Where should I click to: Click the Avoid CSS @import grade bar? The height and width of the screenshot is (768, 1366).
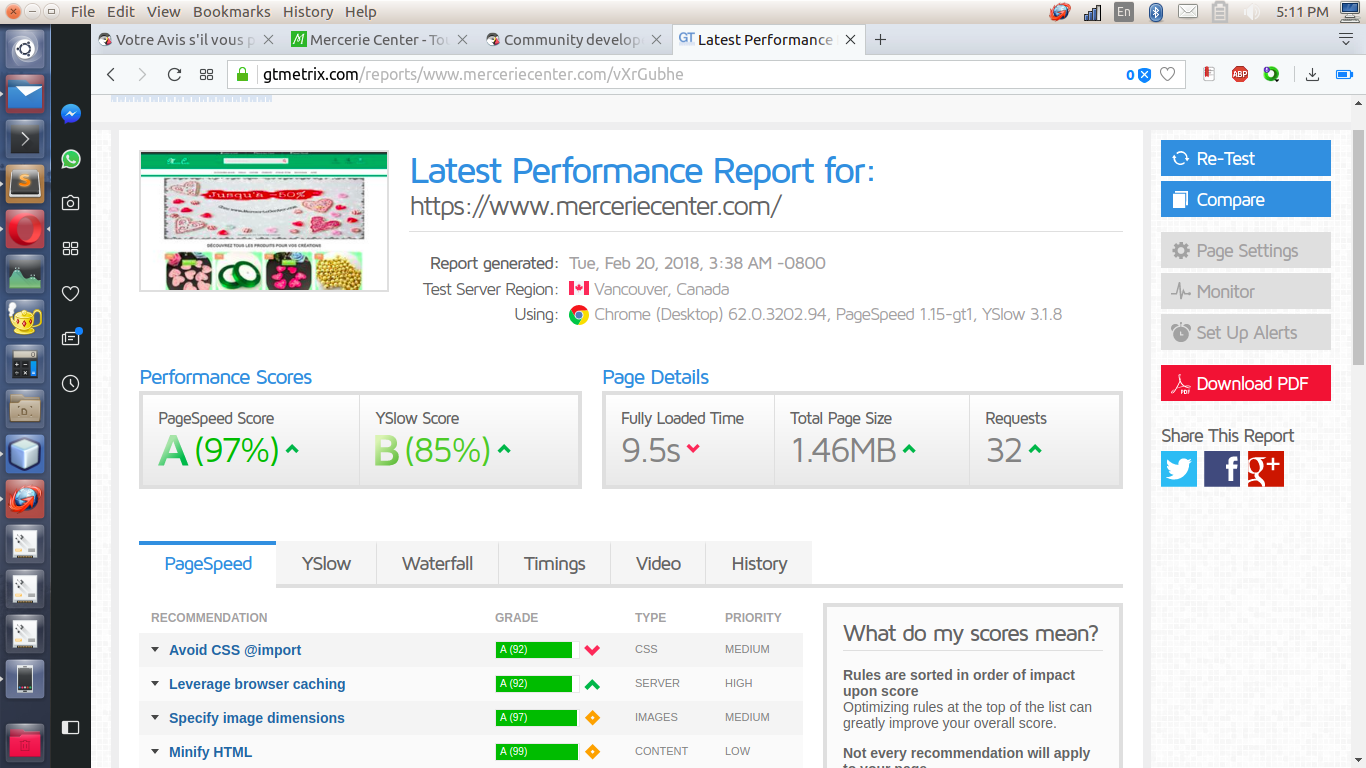(537, 650)
